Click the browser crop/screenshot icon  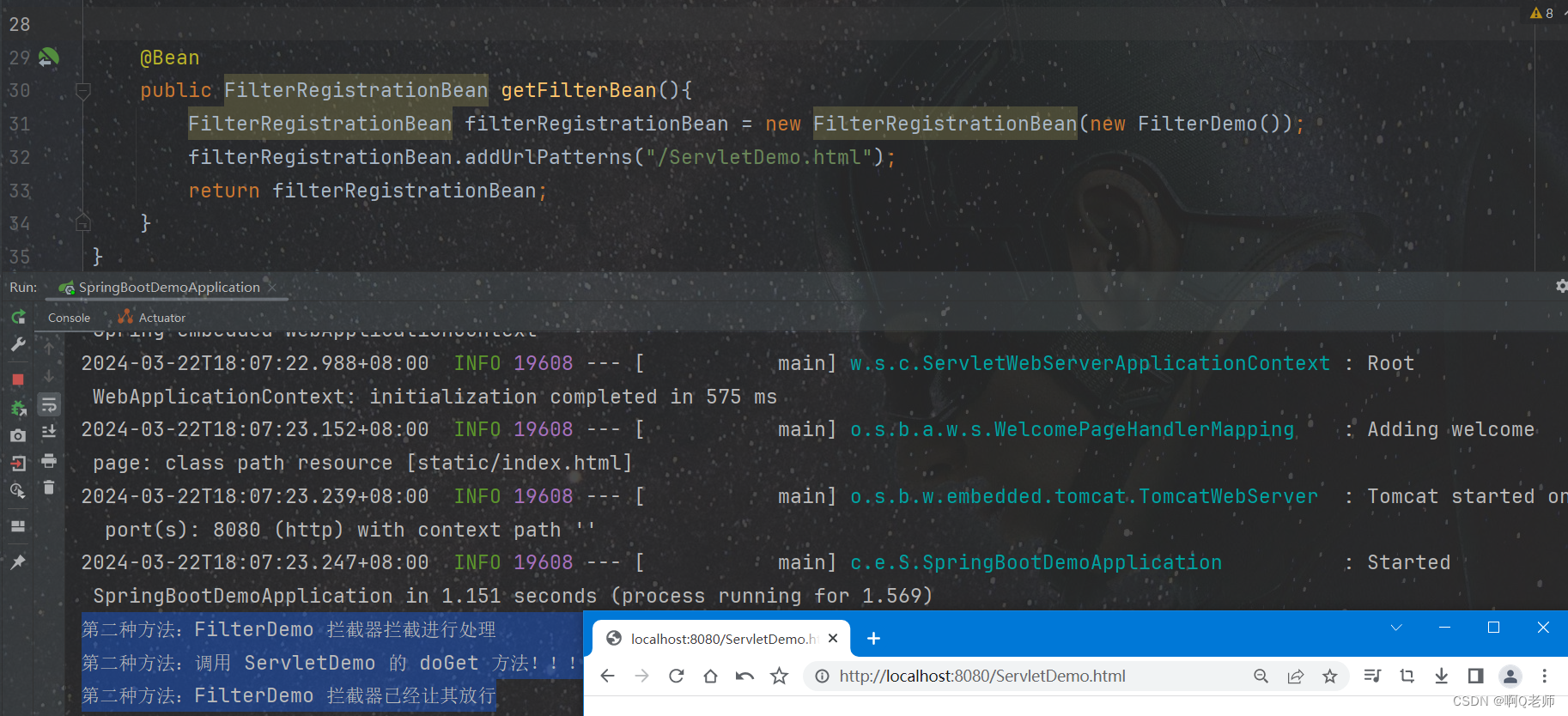click(x=1407, y=677)
